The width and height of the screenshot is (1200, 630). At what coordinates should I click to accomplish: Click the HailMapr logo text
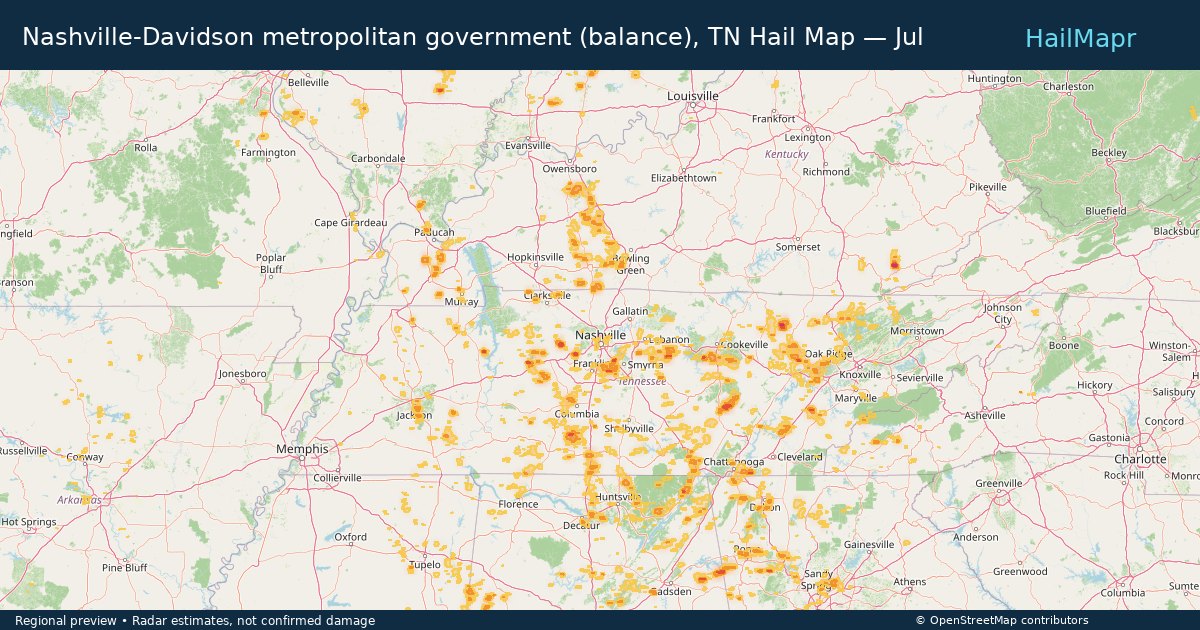[1080, 38]
